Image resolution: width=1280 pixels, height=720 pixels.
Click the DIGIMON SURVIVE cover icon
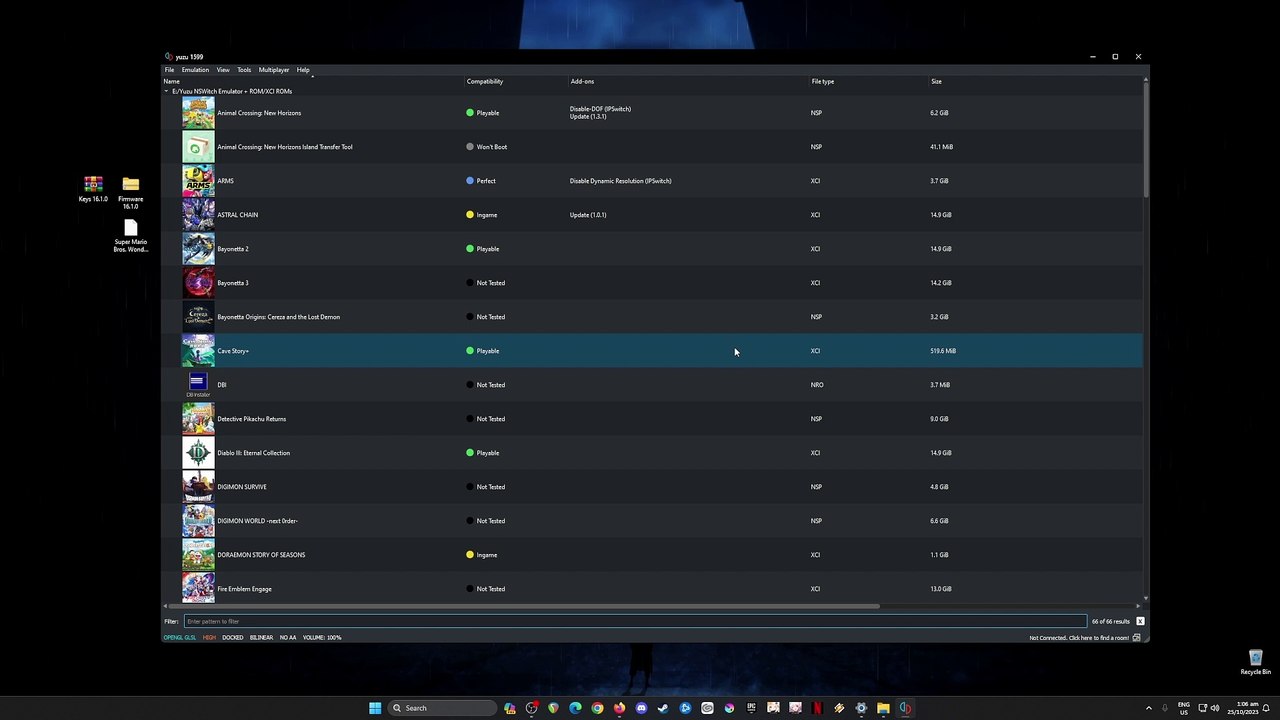(x=198, y=487)
